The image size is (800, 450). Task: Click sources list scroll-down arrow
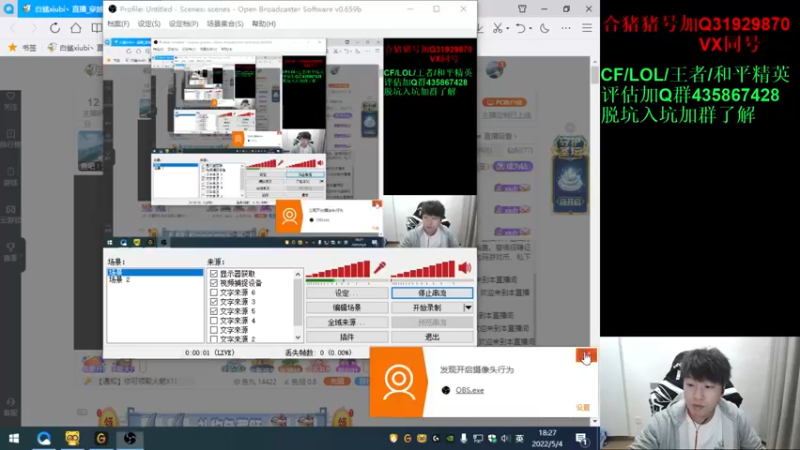click(298, 338)
